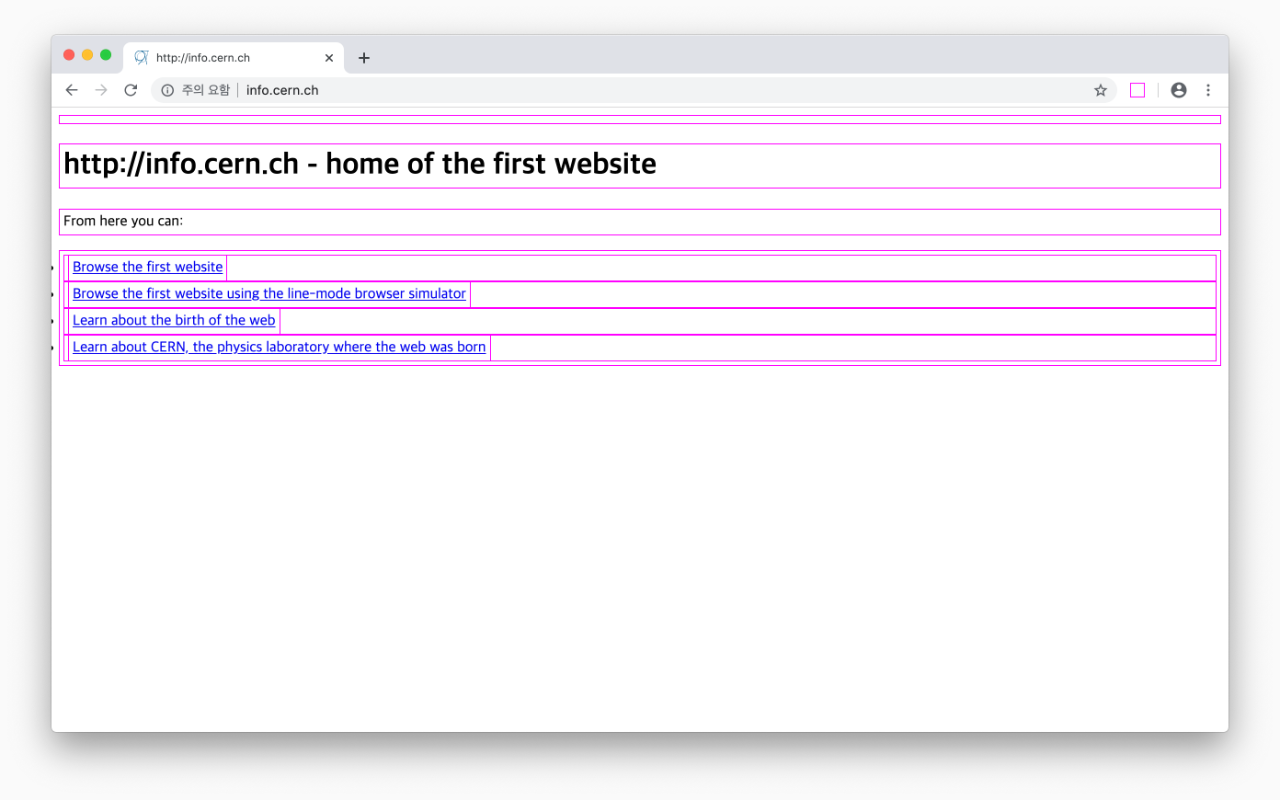Click the From here you can text

pyautogui.click(x=123, y=221)
